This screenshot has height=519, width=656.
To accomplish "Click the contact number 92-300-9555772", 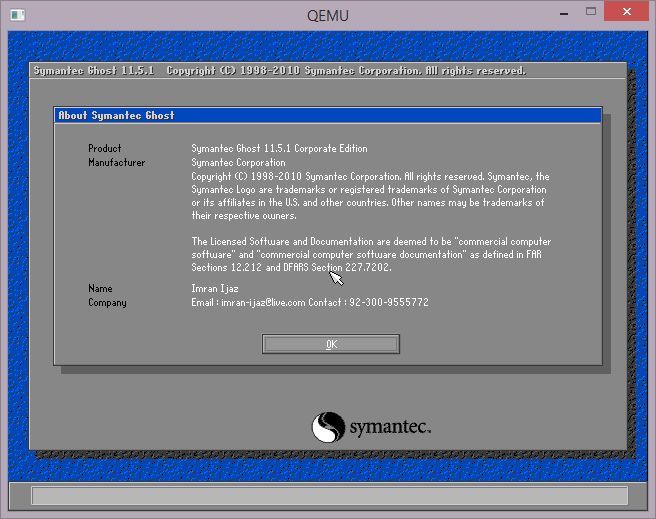I will click(x=388, y=303).
